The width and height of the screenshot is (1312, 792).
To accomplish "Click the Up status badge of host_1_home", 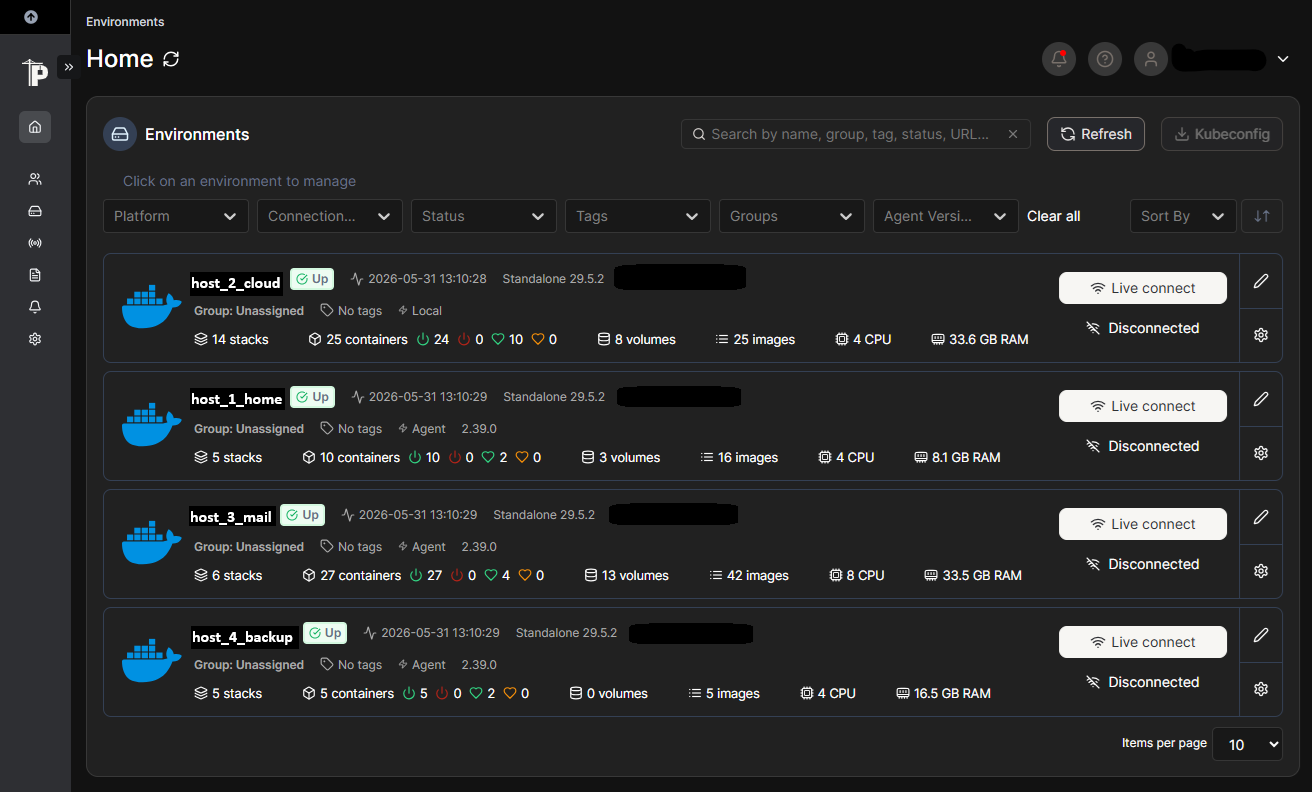I will coord(313,397).
